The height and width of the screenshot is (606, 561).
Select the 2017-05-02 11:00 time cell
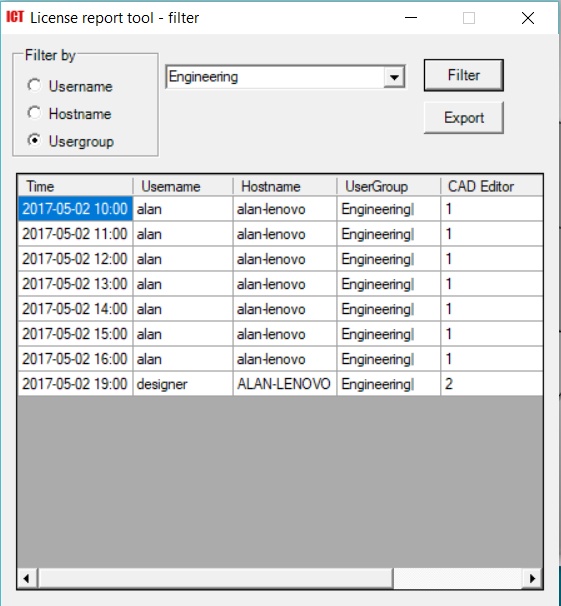point(75,234)
